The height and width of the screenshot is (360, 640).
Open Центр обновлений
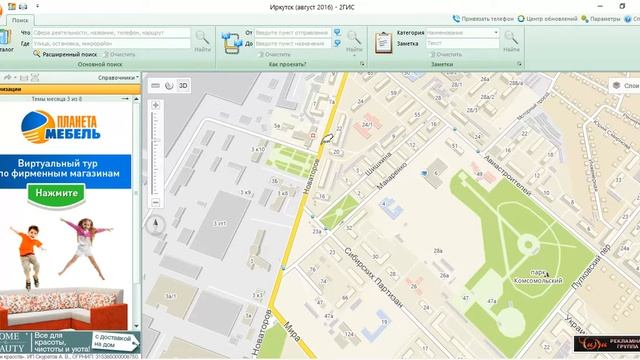click(x=547, y=19)
